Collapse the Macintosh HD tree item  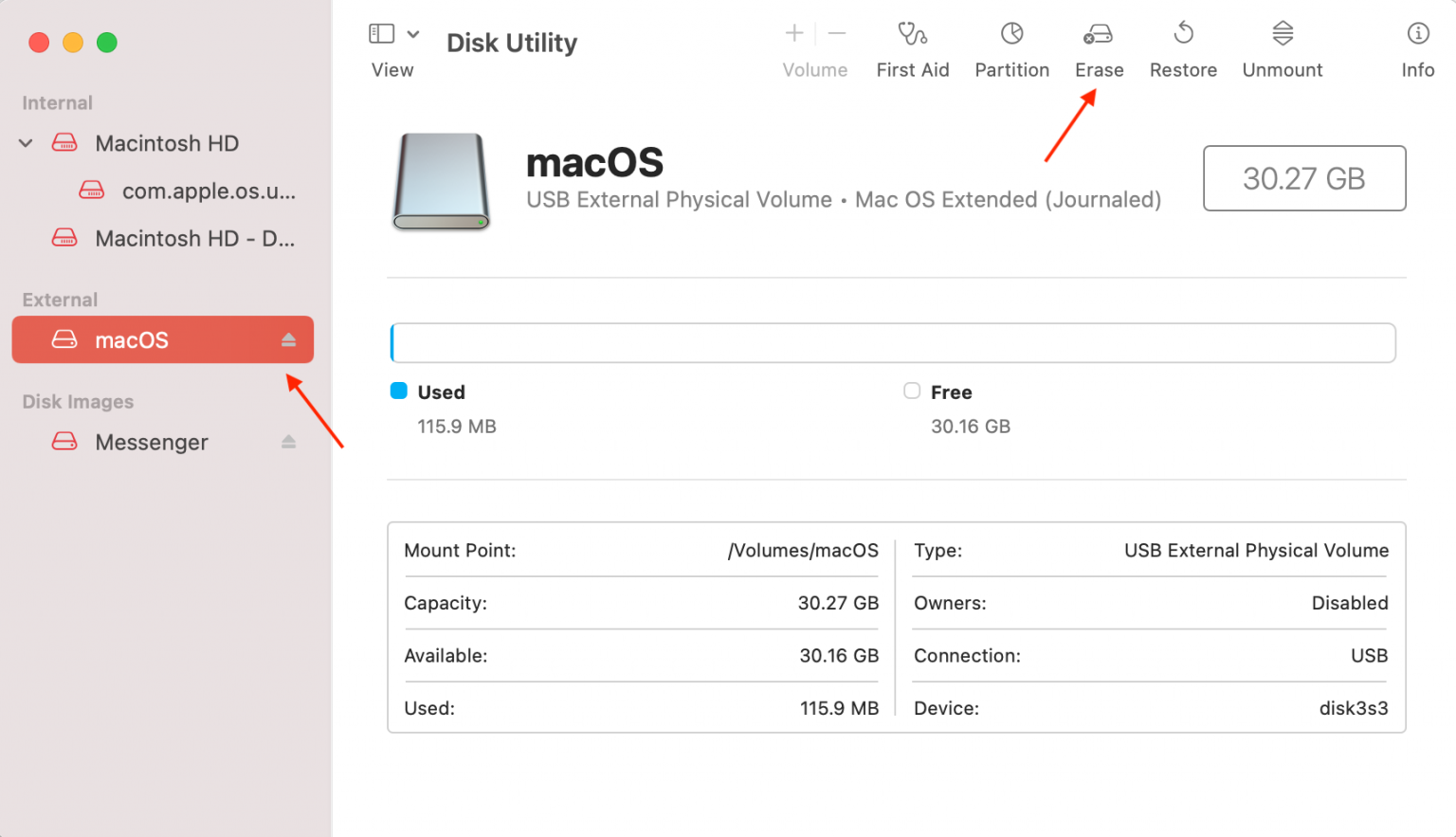pyautogui.click(x=26, y=142)
